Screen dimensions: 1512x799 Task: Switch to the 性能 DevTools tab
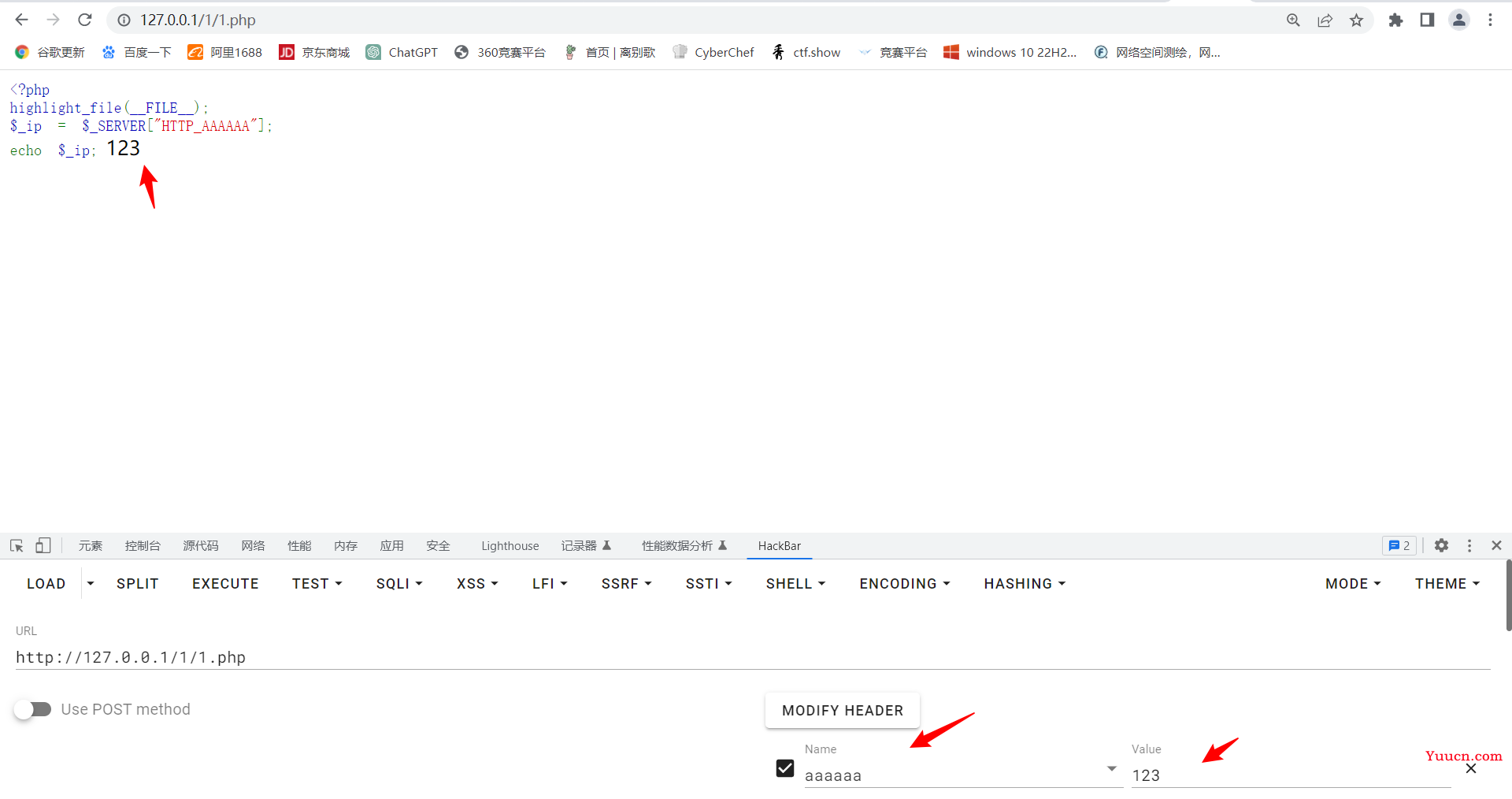pos(299,545)
